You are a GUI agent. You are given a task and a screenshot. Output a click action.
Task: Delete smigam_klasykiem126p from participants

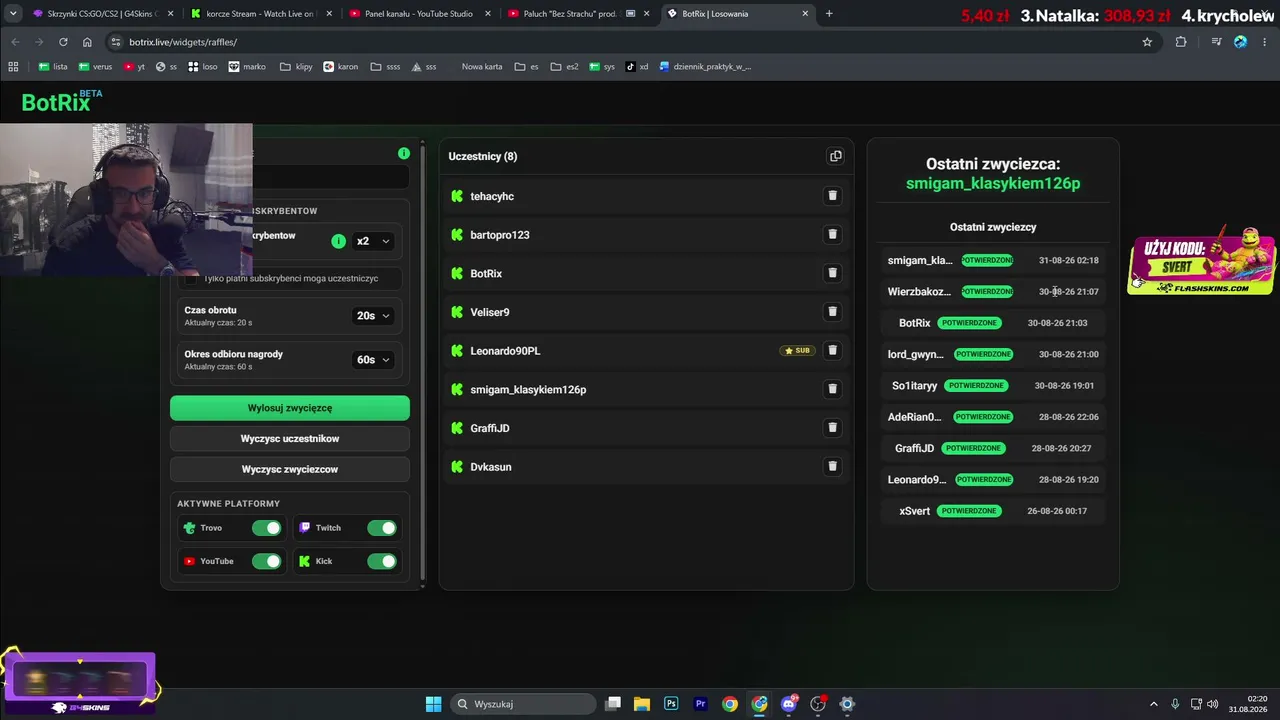tap(832, 389)
